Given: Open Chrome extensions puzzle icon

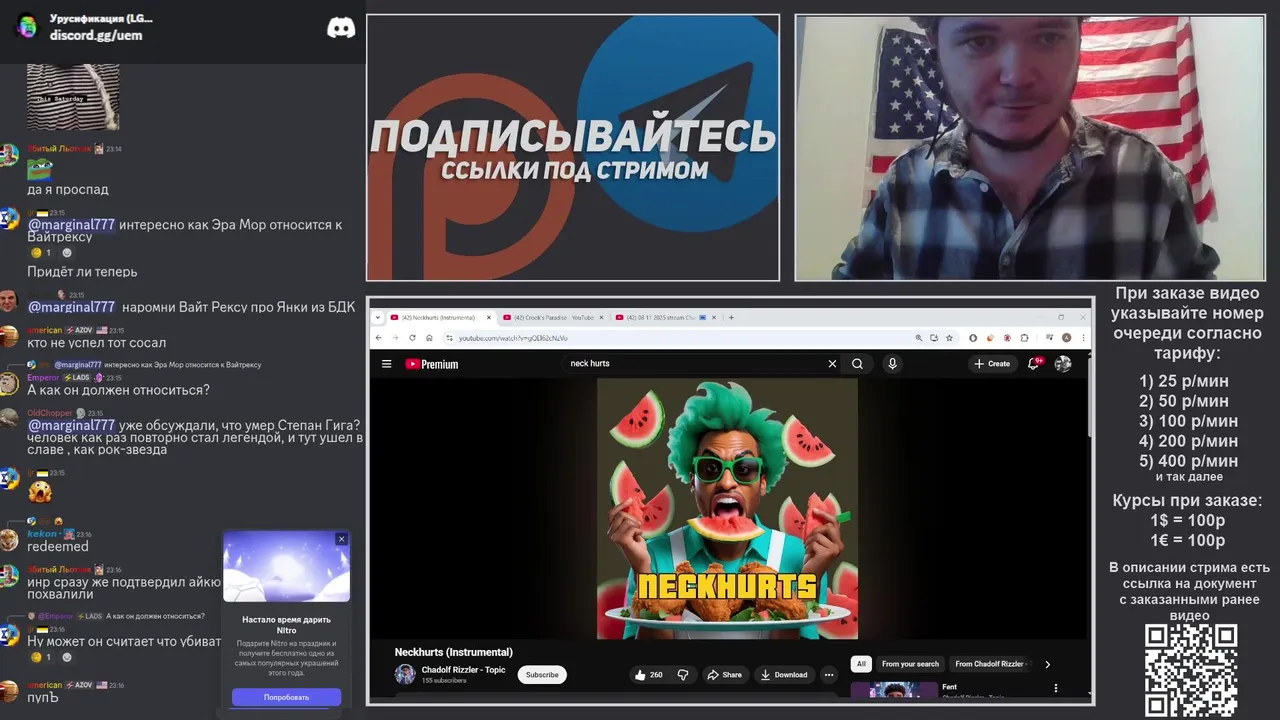Looking at the screenshot, I should click(1024, 338).
